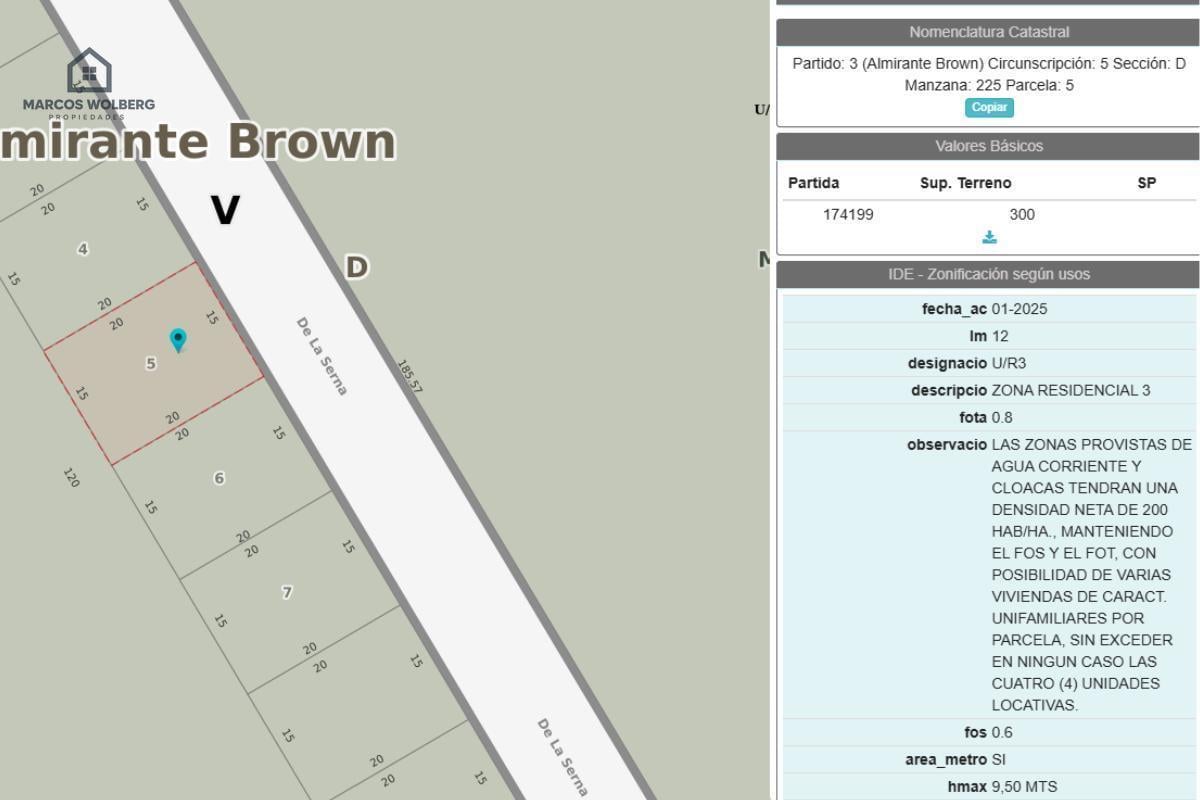Image resolution: width=1200 pixels, height=800 pixels.
Task: Copy the cadastral nomenclature with Copiar
Action: point(989,107)
